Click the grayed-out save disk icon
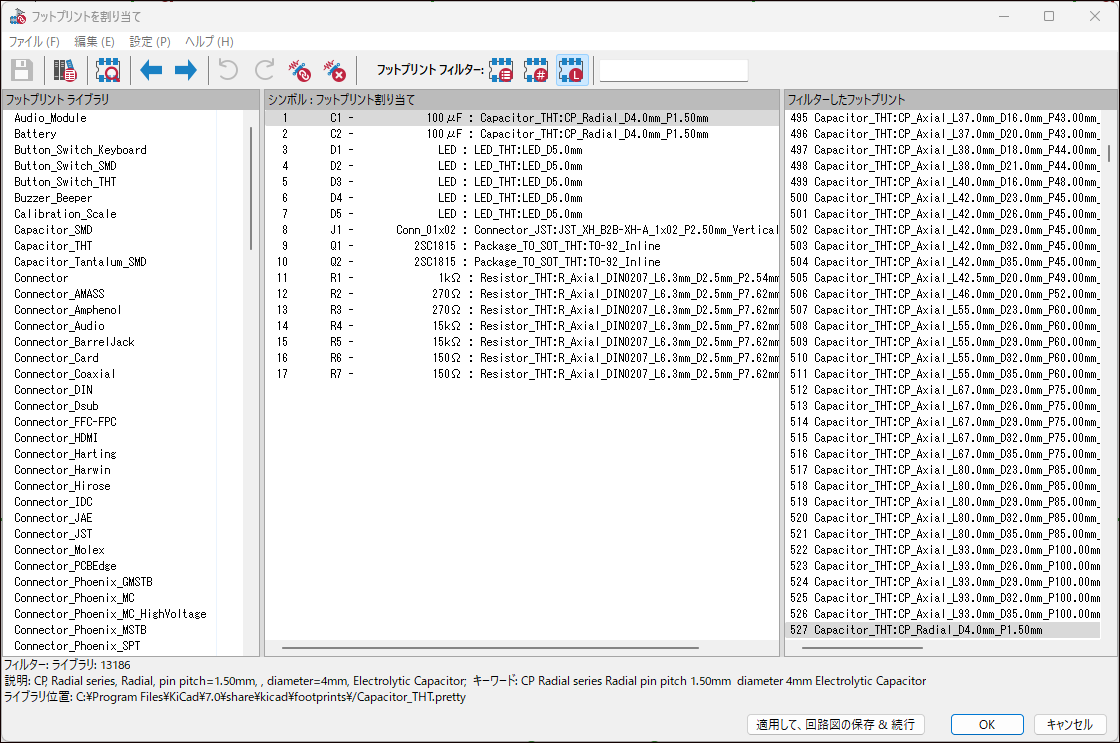Viewport: 1120px width, 743px height. [22, 70]
